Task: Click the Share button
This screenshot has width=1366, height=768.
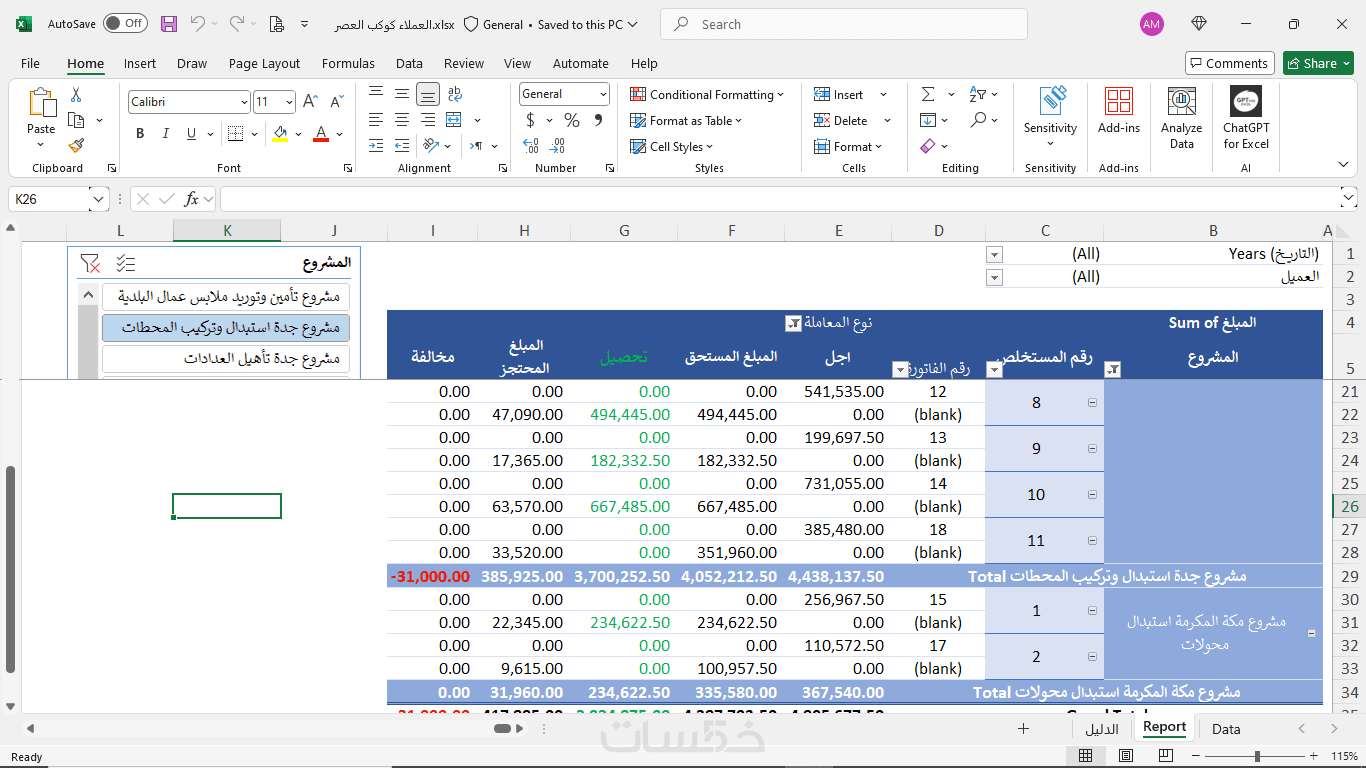Action: click(x=1318, y=63)
